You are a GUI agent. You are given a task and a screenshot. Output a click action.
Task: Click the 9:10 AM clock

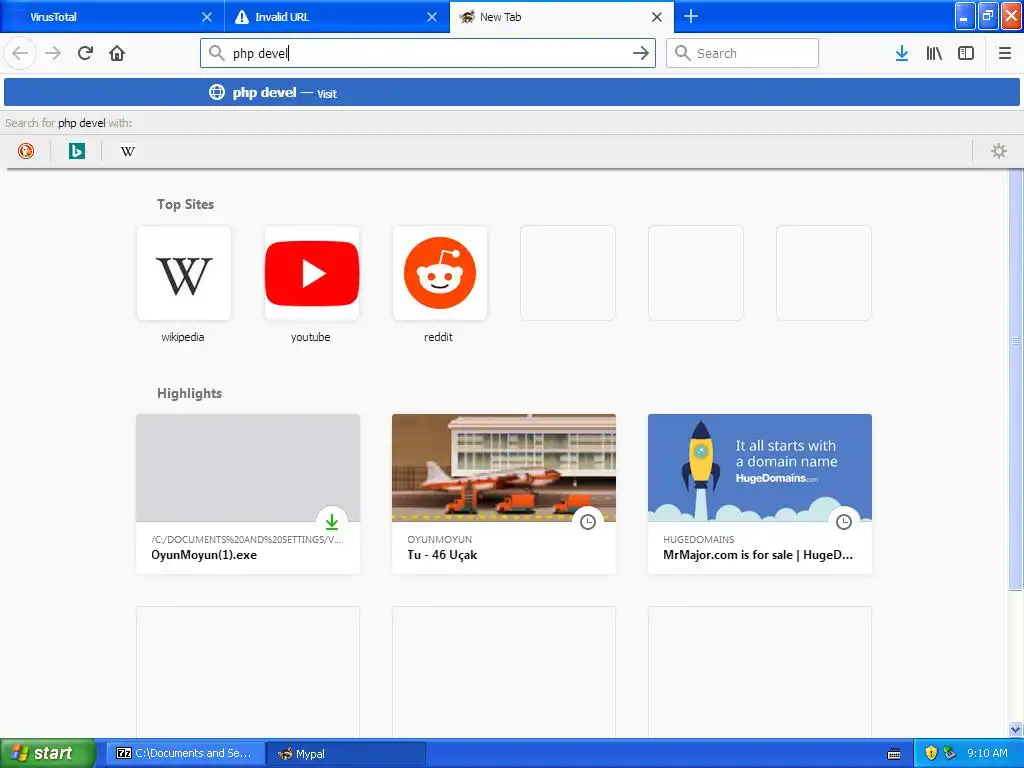tap(987, 753)
